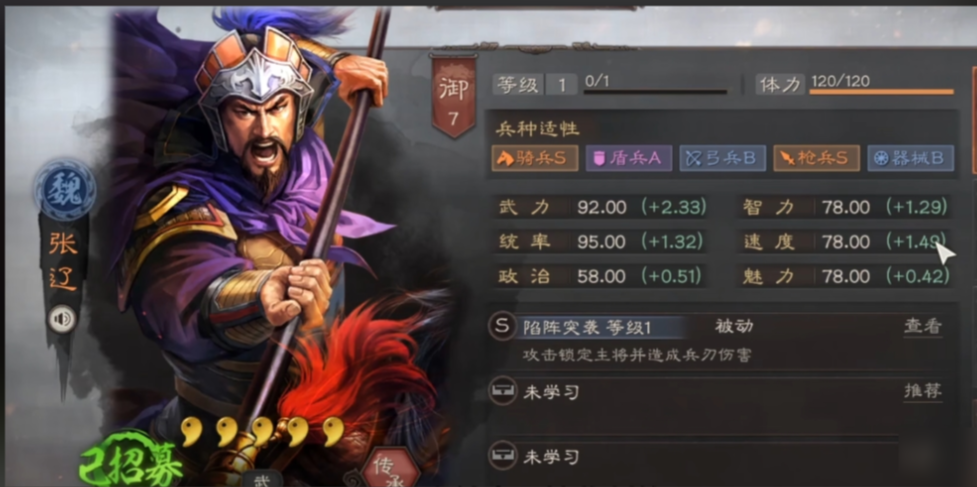Click the S rank skill circle icon

(502, 327)
